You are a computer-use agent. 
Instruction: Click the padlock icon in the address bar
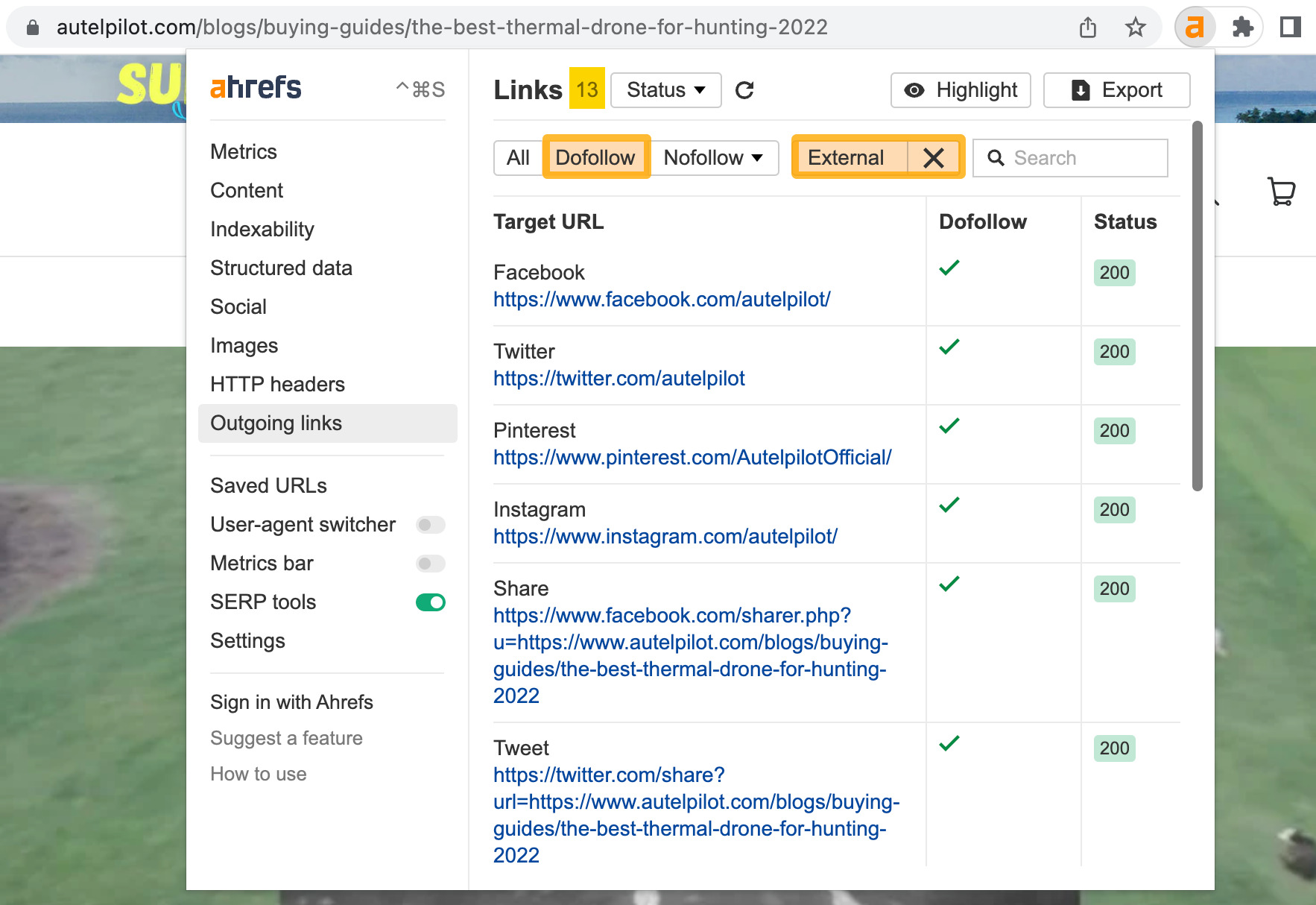pos(31,27)
